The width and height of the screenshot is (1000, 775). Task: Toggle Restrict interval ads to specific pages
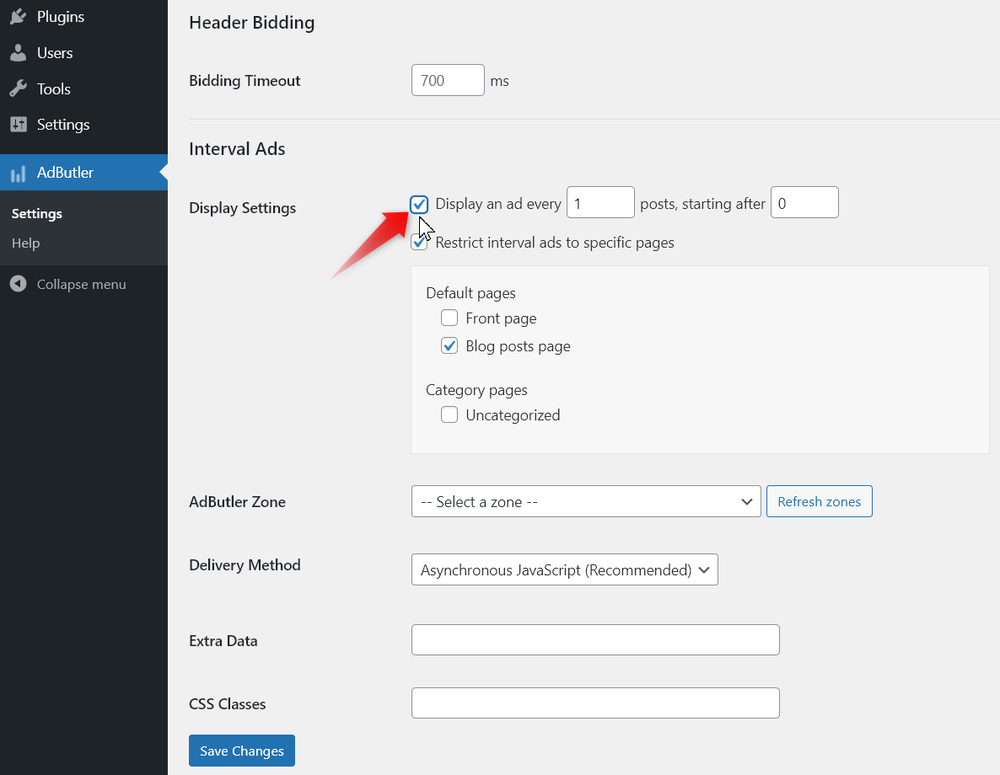point(419,242)
